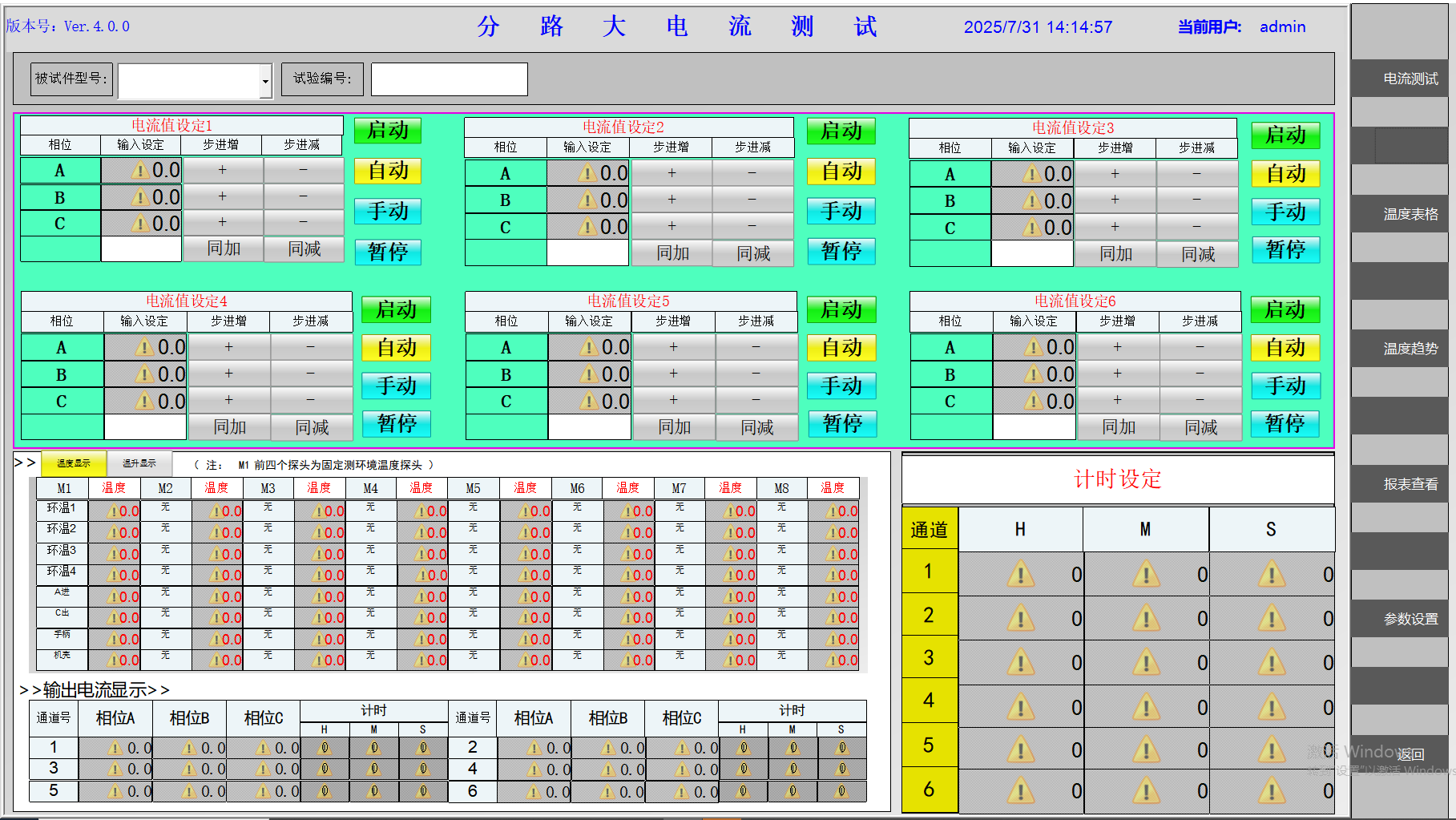Image resolution: width=1456 pixels, height=820 pixels.
Task: Click phase B warning icon in 电流值设定5
Action: click(588, 374)
